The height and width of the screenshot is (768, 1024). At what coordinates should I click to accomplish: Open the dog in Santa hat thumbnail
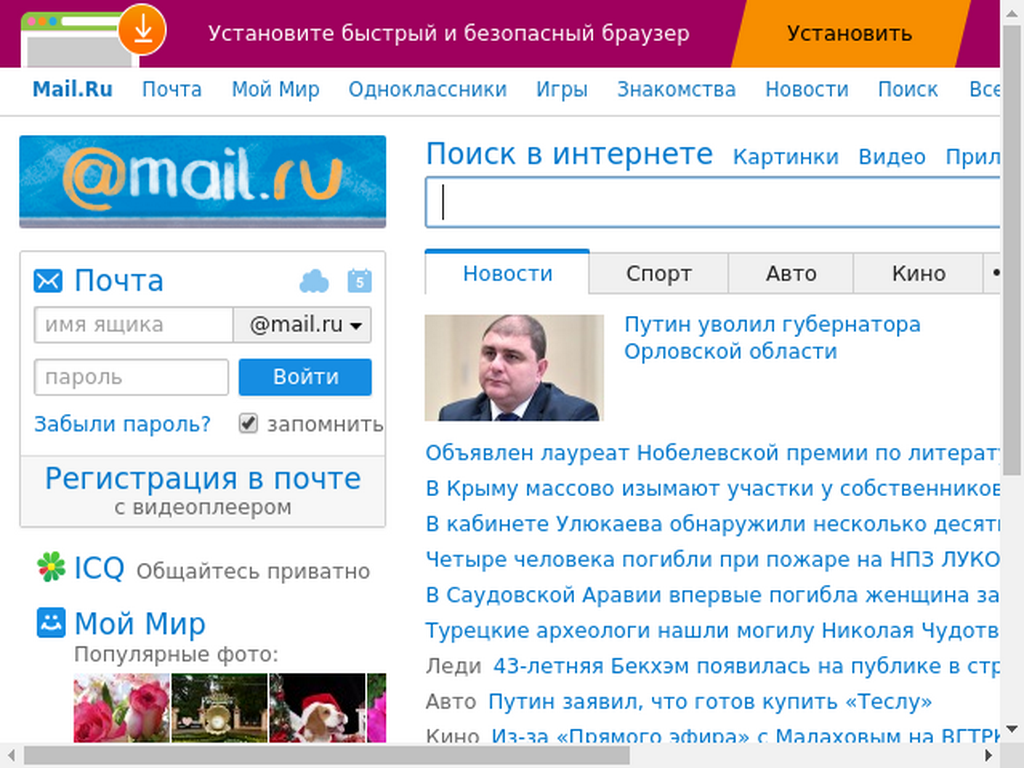(317, 708)
